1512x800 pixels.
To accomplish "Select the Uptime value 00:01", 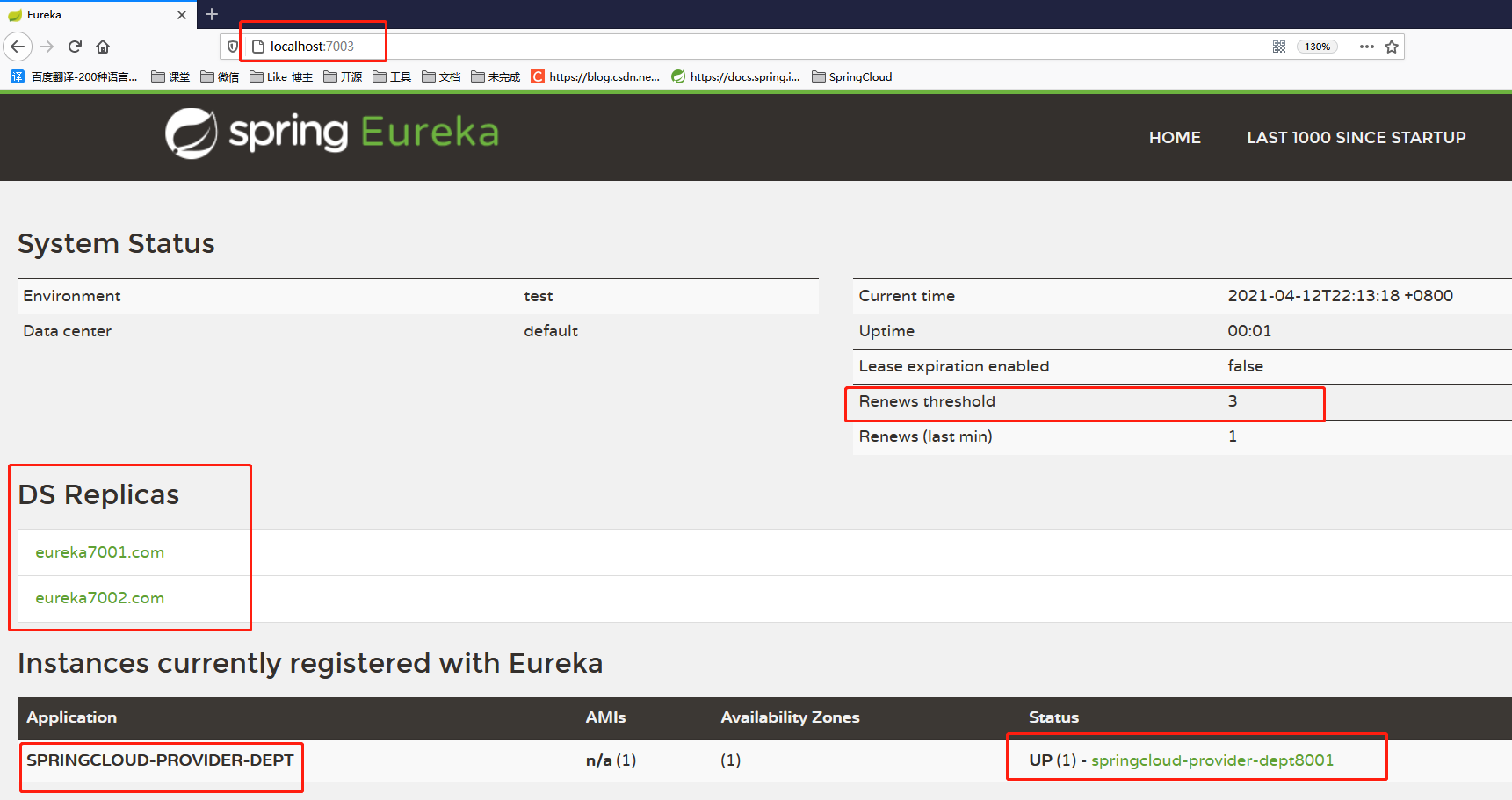I will point(1249,331).
